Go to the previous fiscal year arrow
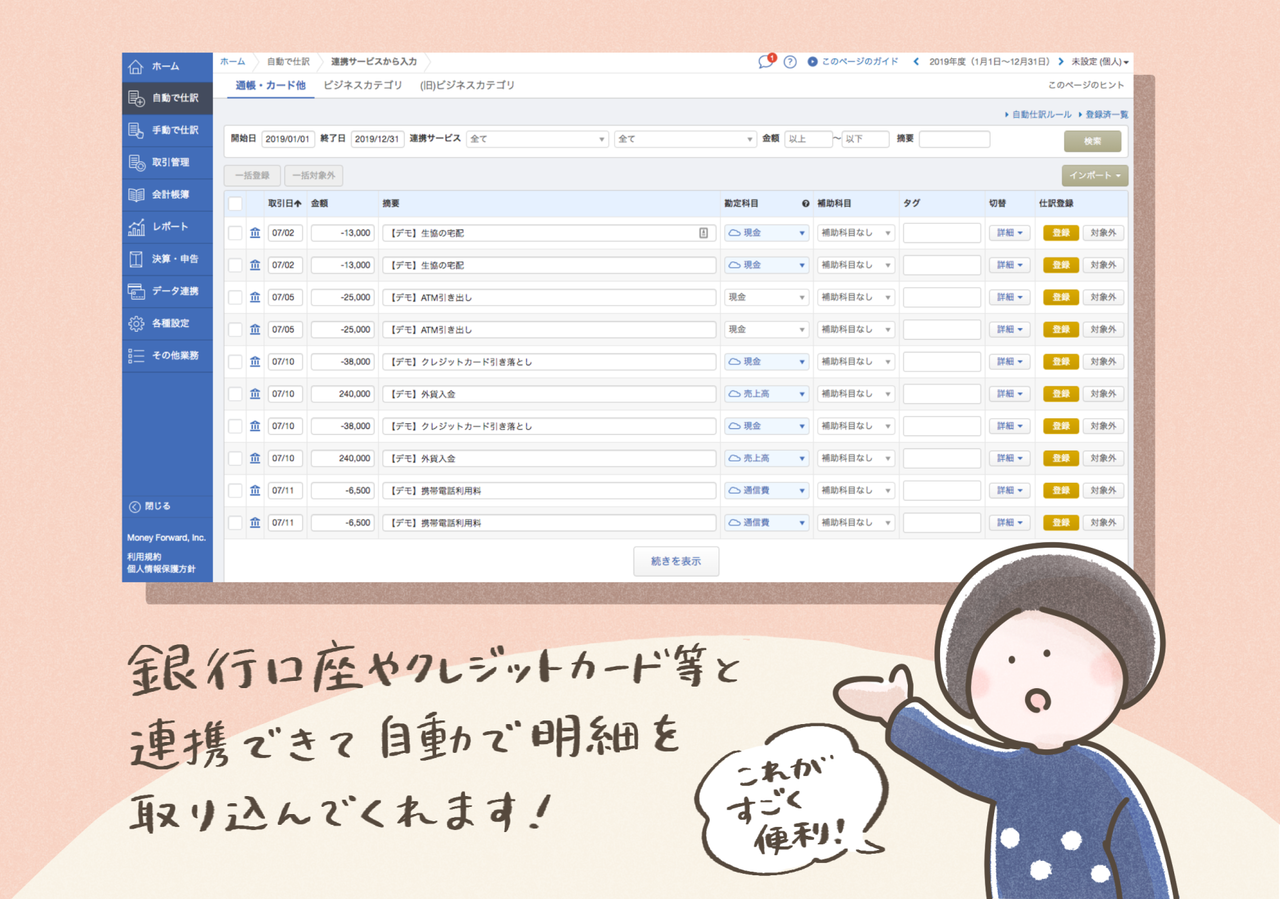1280x899 pixels. coord(916,61)
